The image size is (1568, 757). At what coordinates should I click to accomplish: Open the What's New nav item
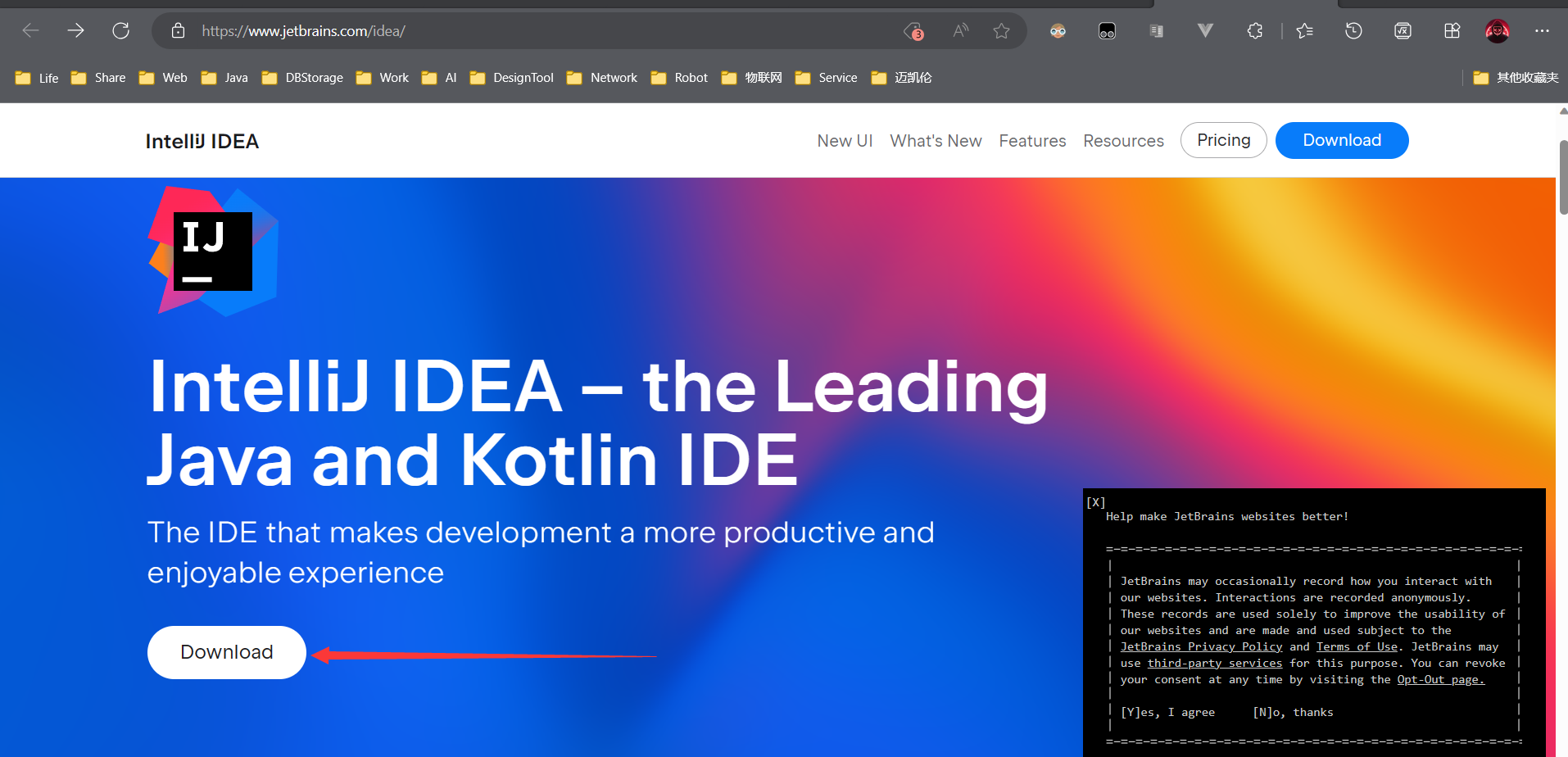click(x=936, y=141)
